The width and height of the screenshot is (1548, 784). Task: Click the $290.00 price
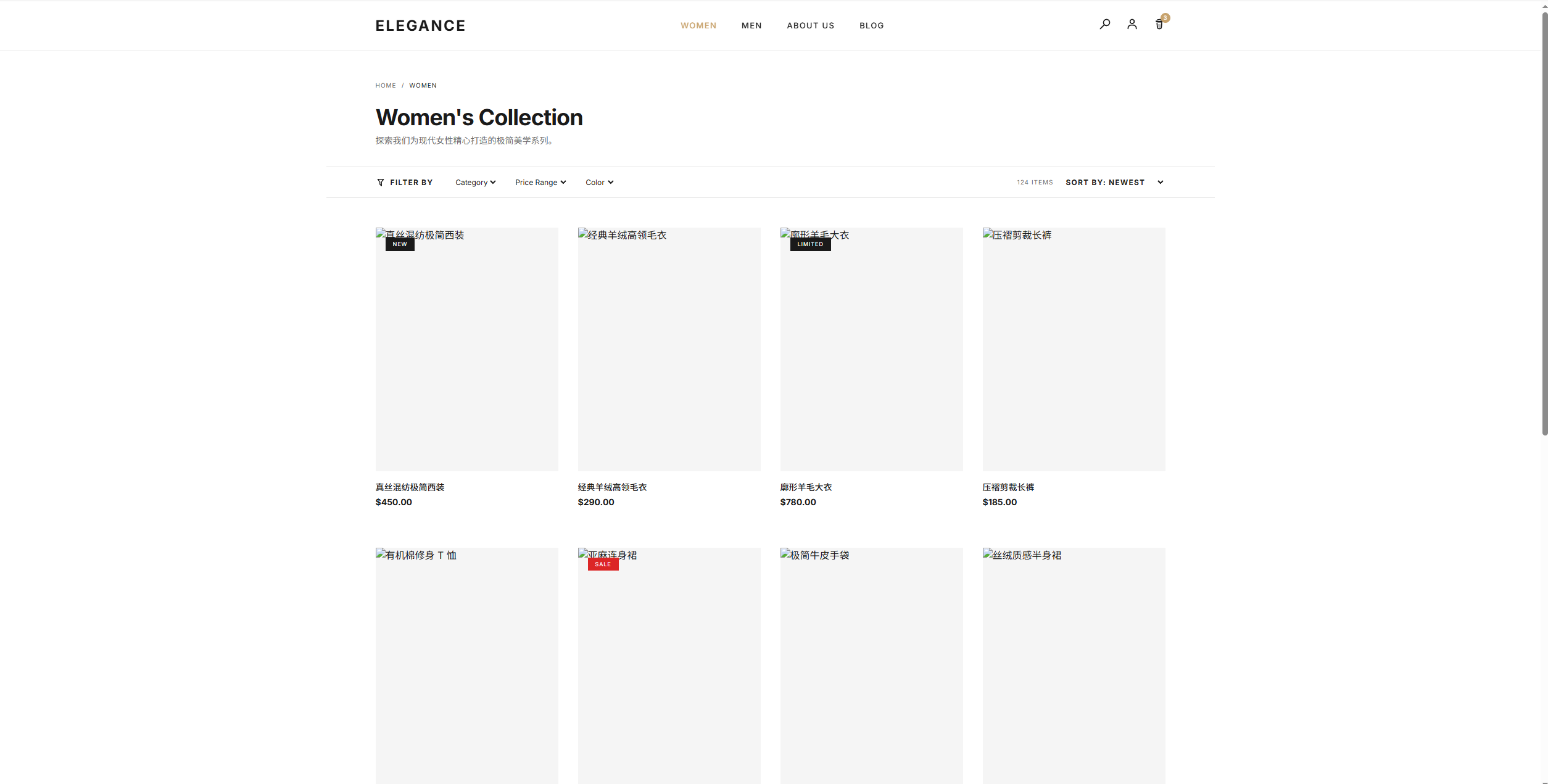[x=596, y=502]
